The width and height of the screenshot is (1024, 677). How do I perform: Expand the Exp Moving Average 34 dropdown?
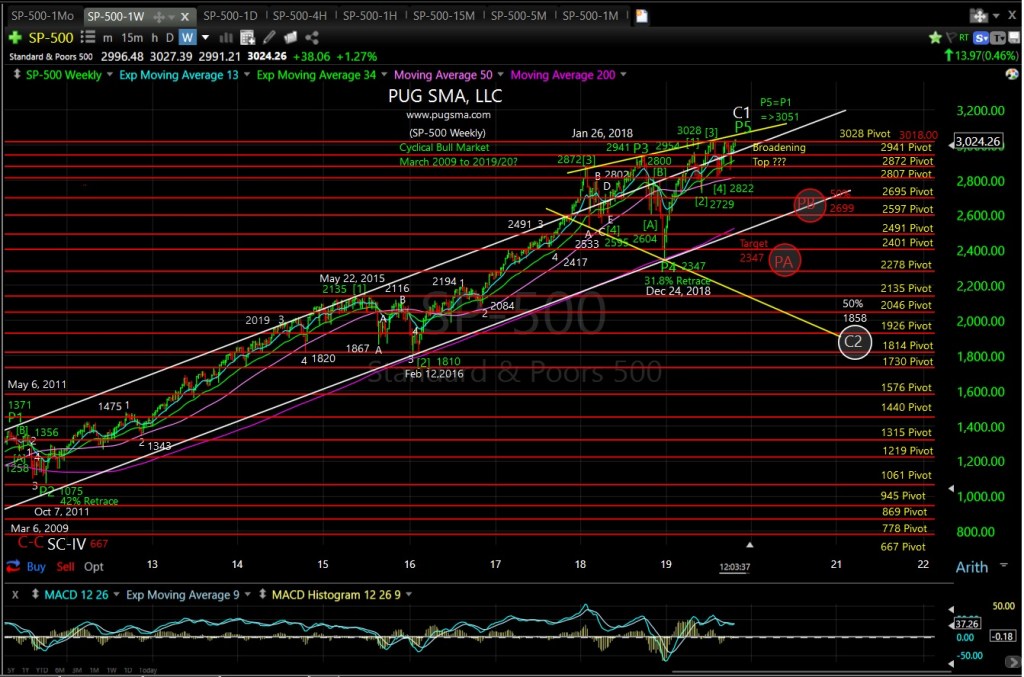(384, 75)
